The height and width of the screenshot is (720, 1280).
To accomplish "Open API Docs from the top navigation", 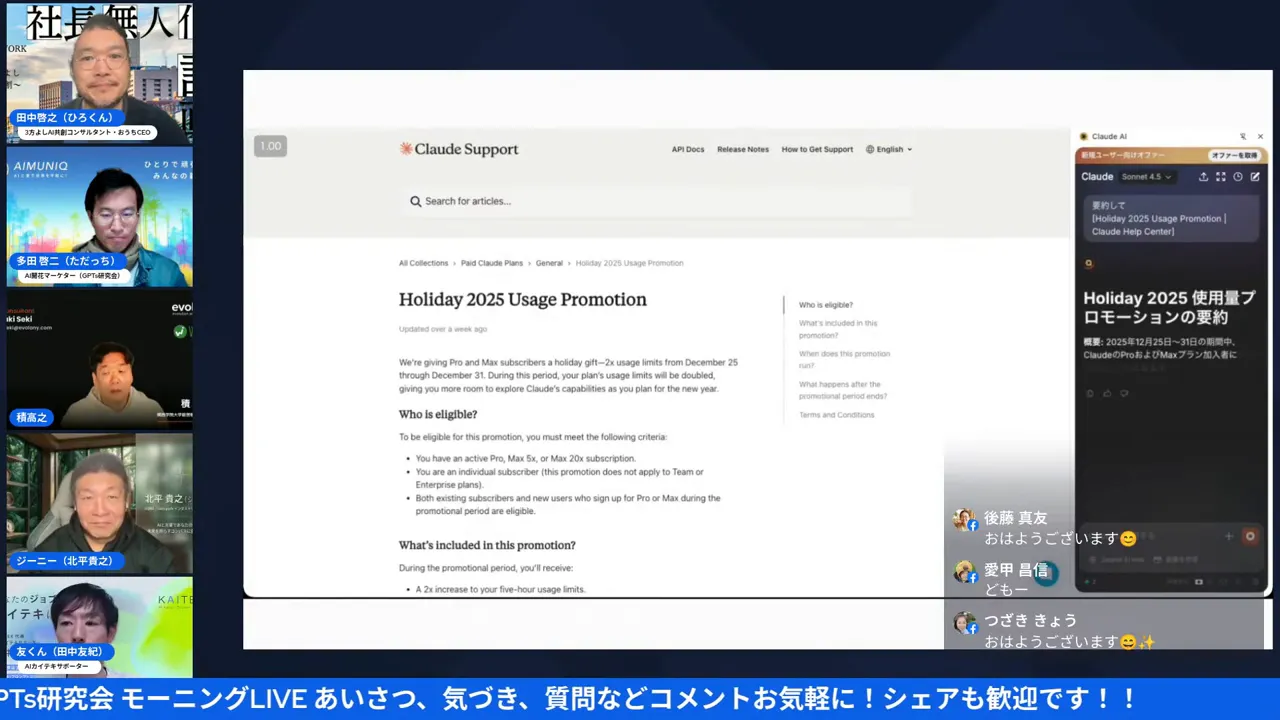I will click(x=688, y=148).
